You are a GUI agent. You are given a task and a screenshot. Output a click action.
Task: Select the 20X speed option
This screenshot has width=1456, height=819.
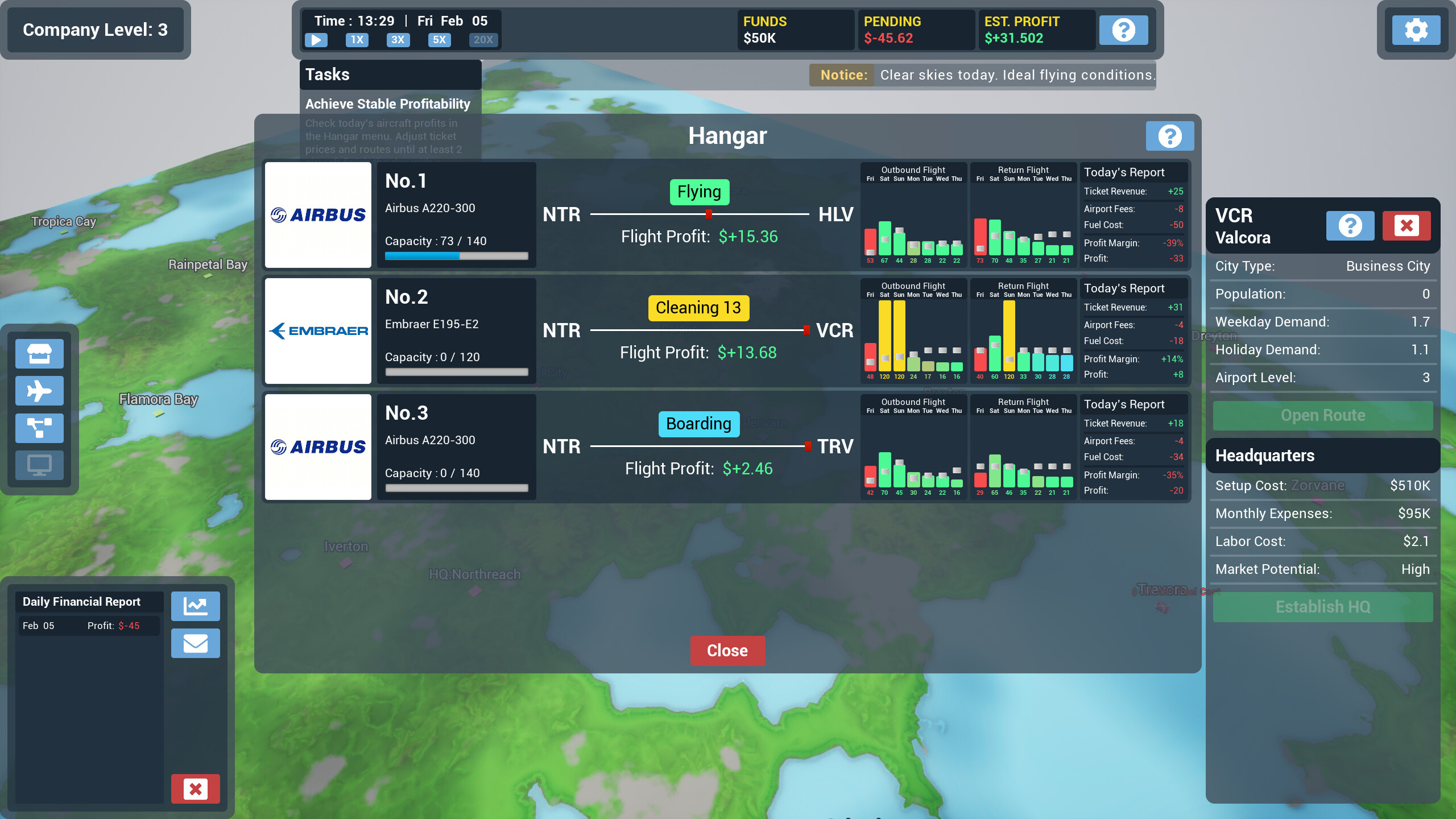pos(483,40)
